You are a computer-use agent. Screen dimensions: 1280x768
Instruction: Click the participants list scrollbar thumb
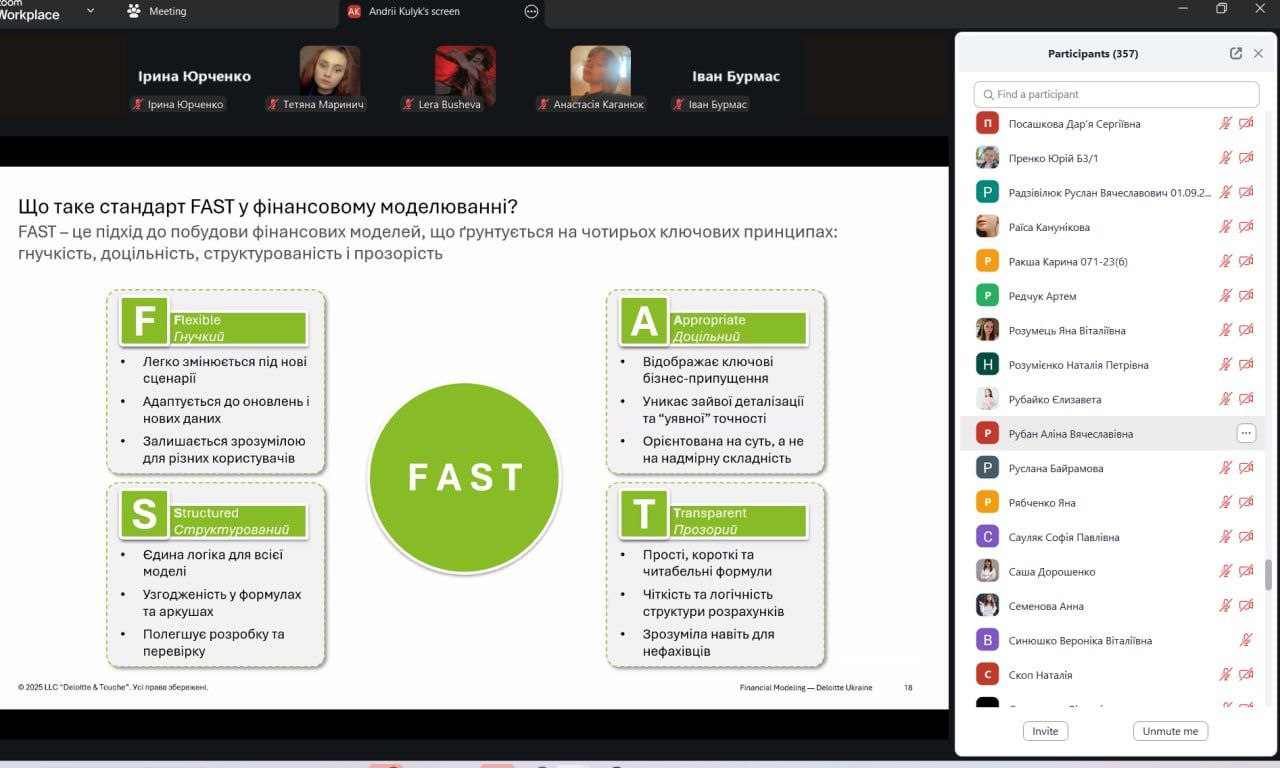(1269, 575)
